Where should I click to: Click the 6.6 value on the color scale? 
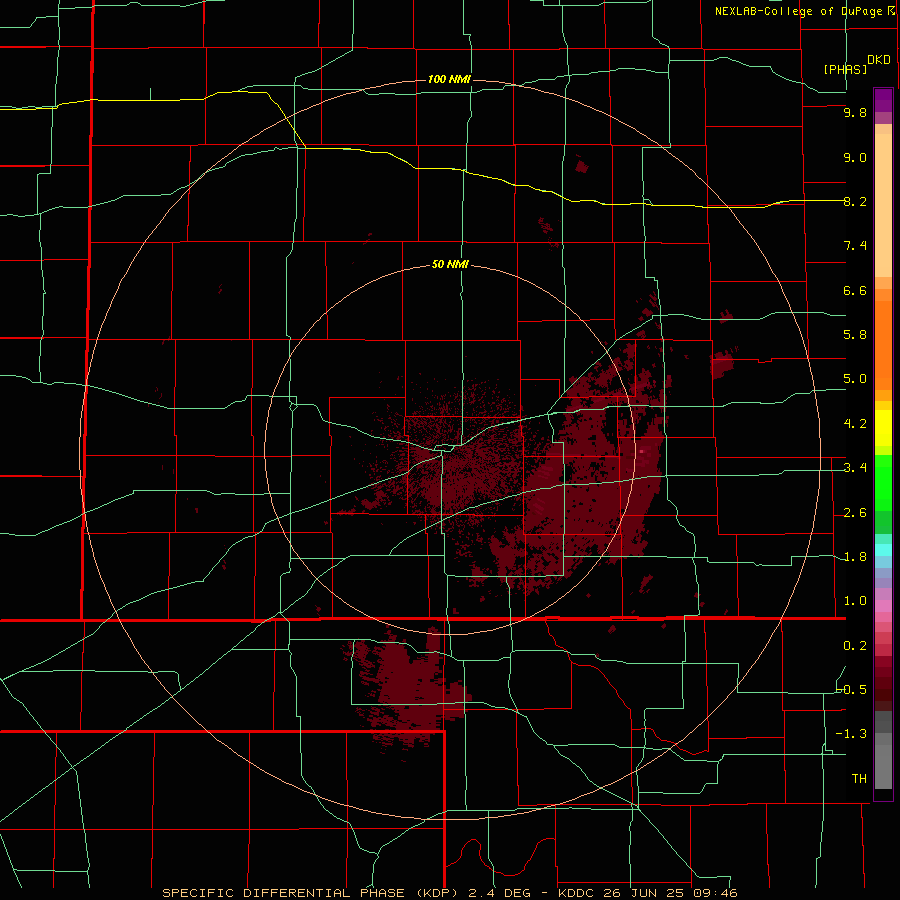point(855,290)
